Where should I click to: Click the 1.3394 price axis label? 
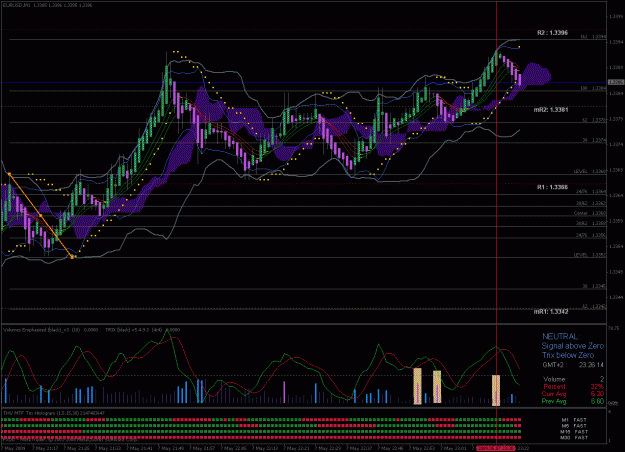point(616,41)
